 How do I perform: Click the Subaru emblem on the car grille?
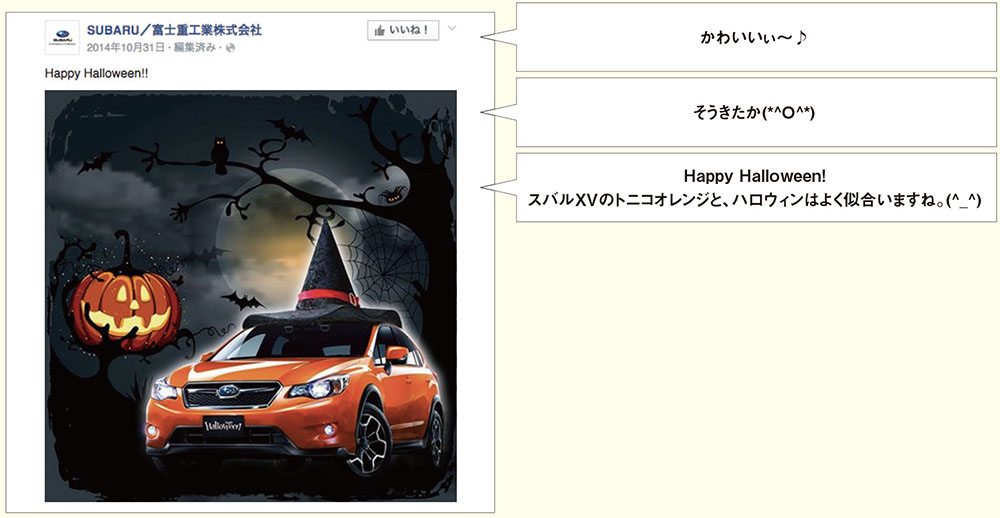coord(228,391)
